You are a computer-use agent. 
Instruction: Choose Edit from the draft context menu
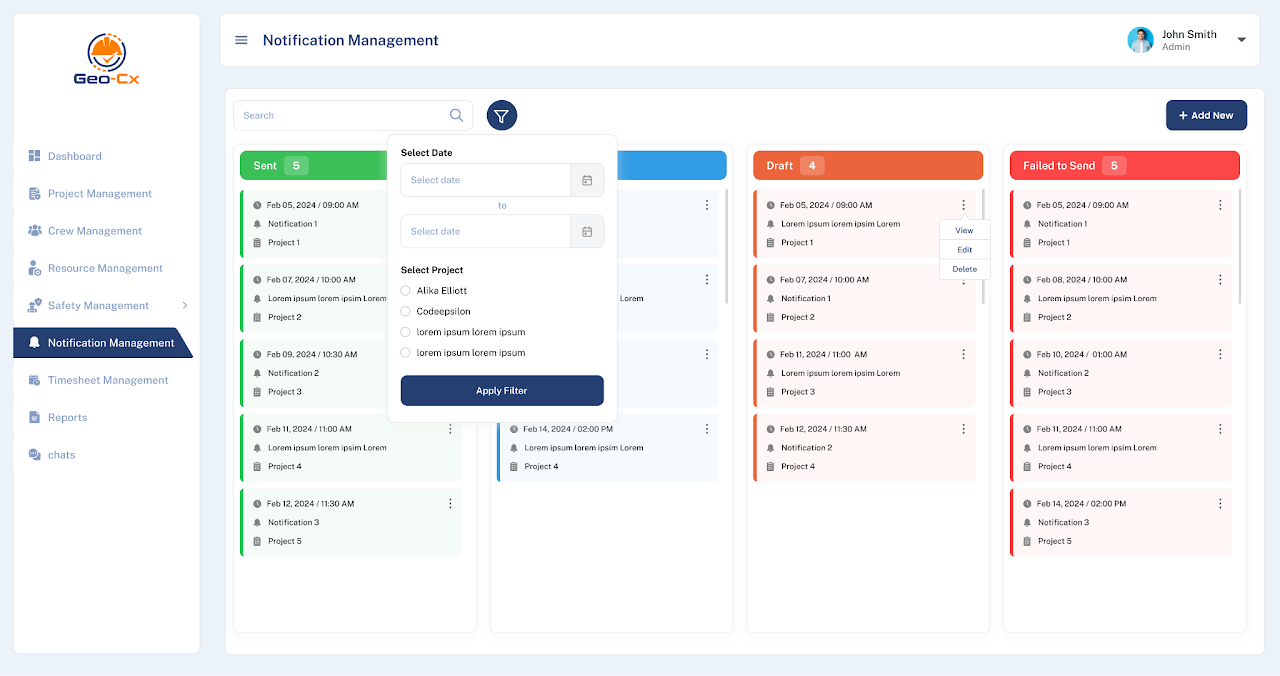coord(964,250)
